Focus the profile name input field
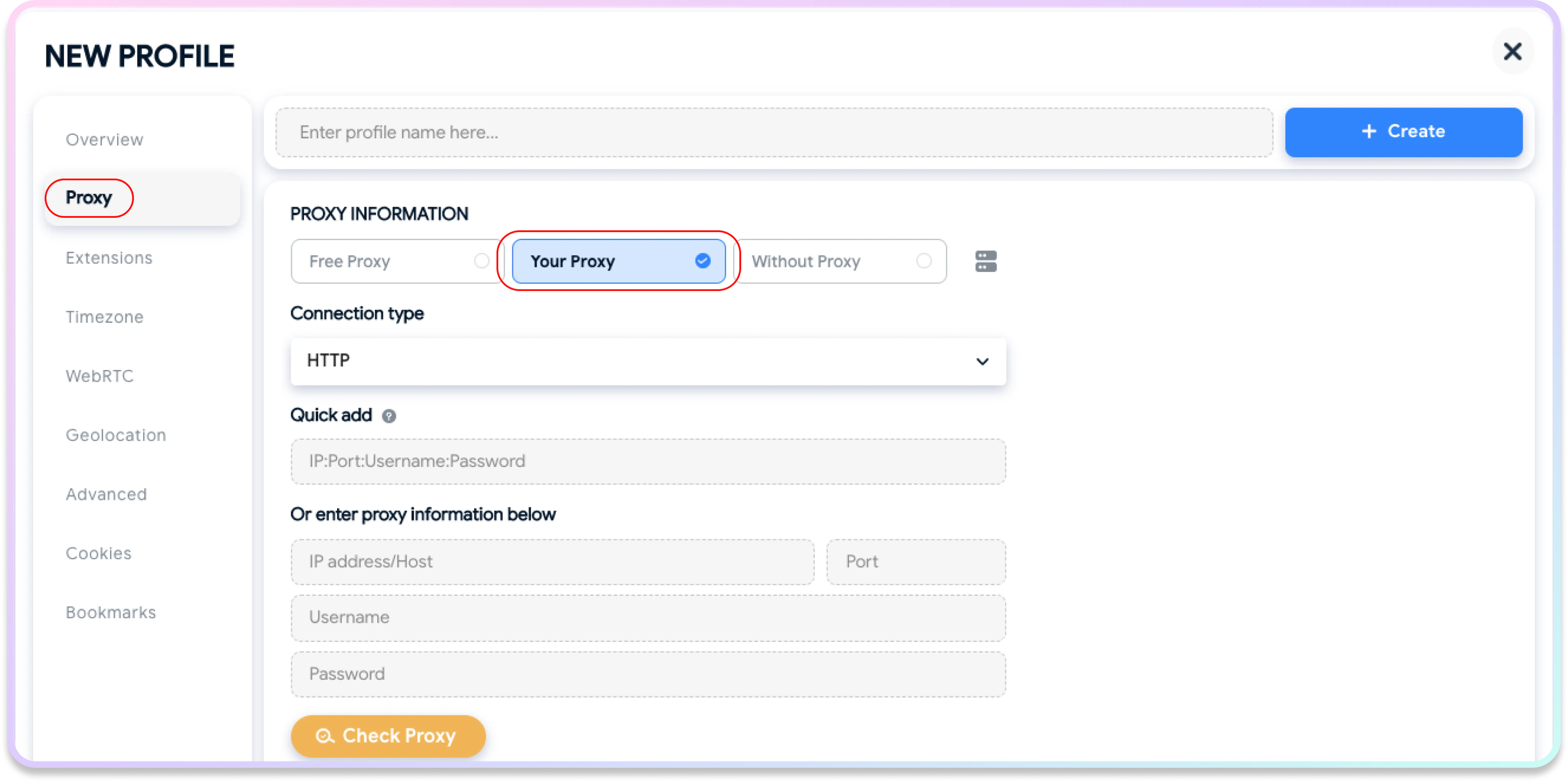Viewport: 1568px width, 782px height. (x=773, y=133)
